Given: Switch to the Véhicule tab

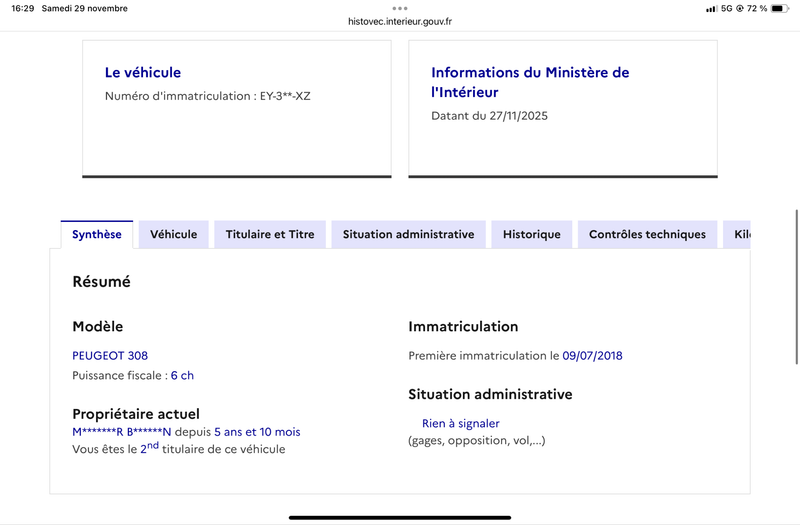Looking at the screenshot, I should click(x=173, y=235).
